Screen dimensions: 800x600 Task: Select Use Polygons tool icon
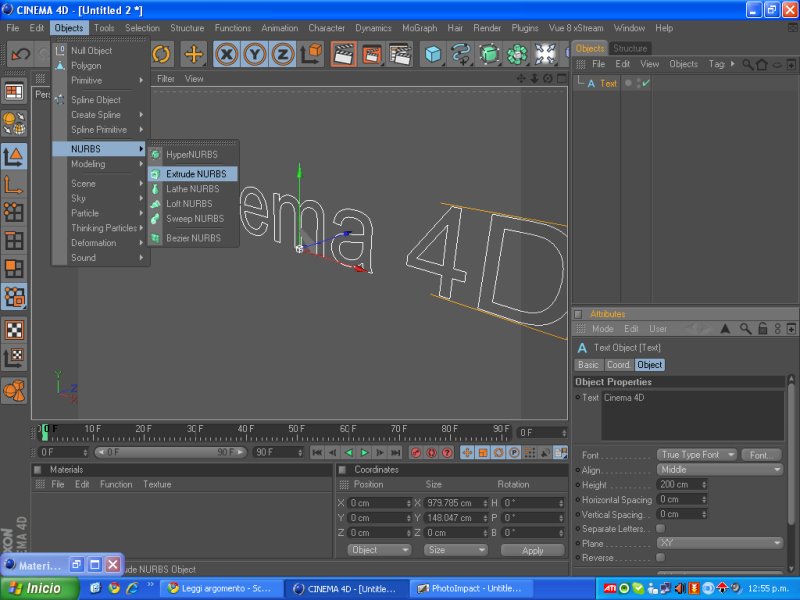(x=14, y=268)
